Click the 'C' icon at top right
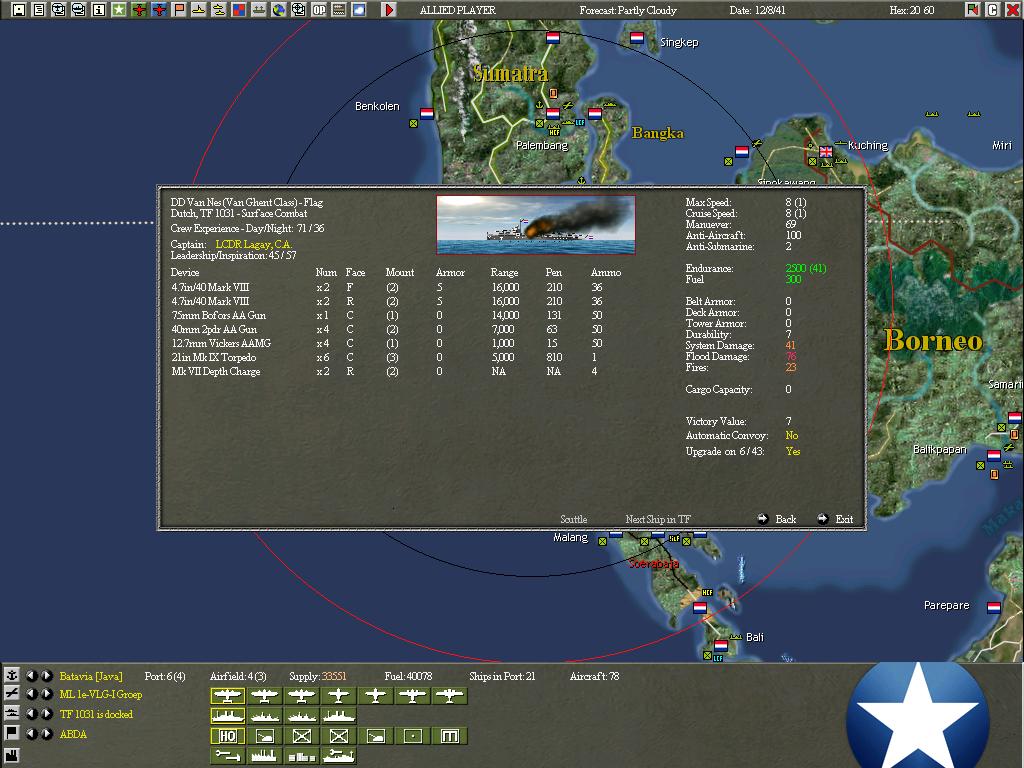 point(993,10)
